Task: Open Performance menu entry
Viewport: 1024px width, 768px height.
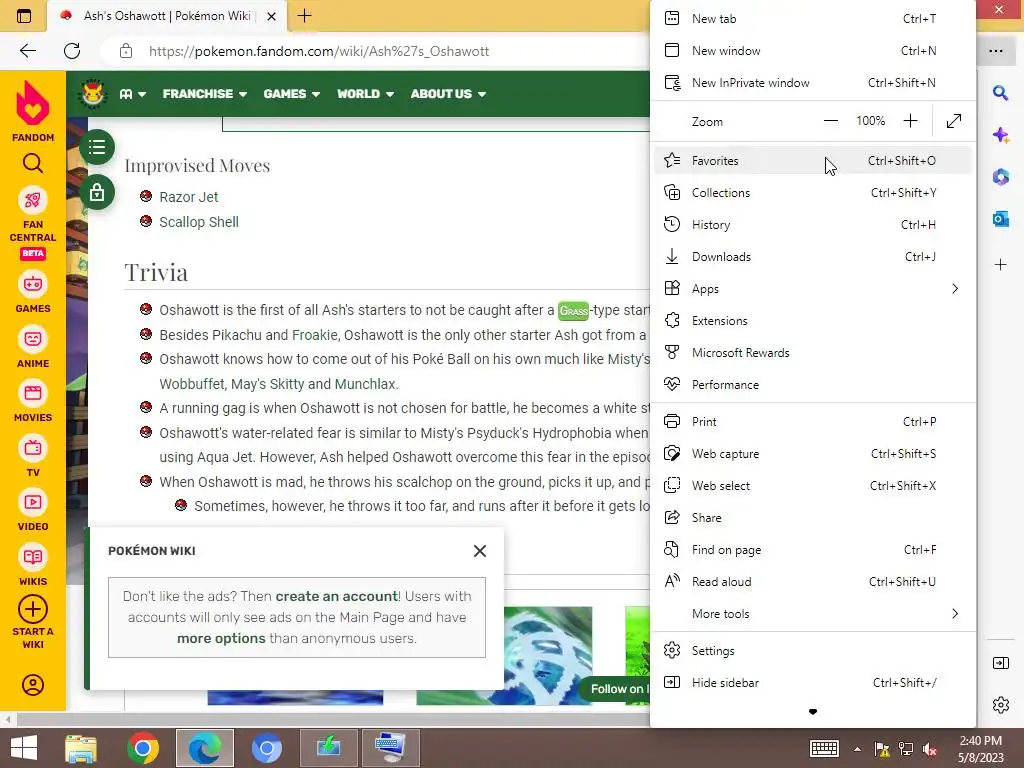Action: click(812, 385)
